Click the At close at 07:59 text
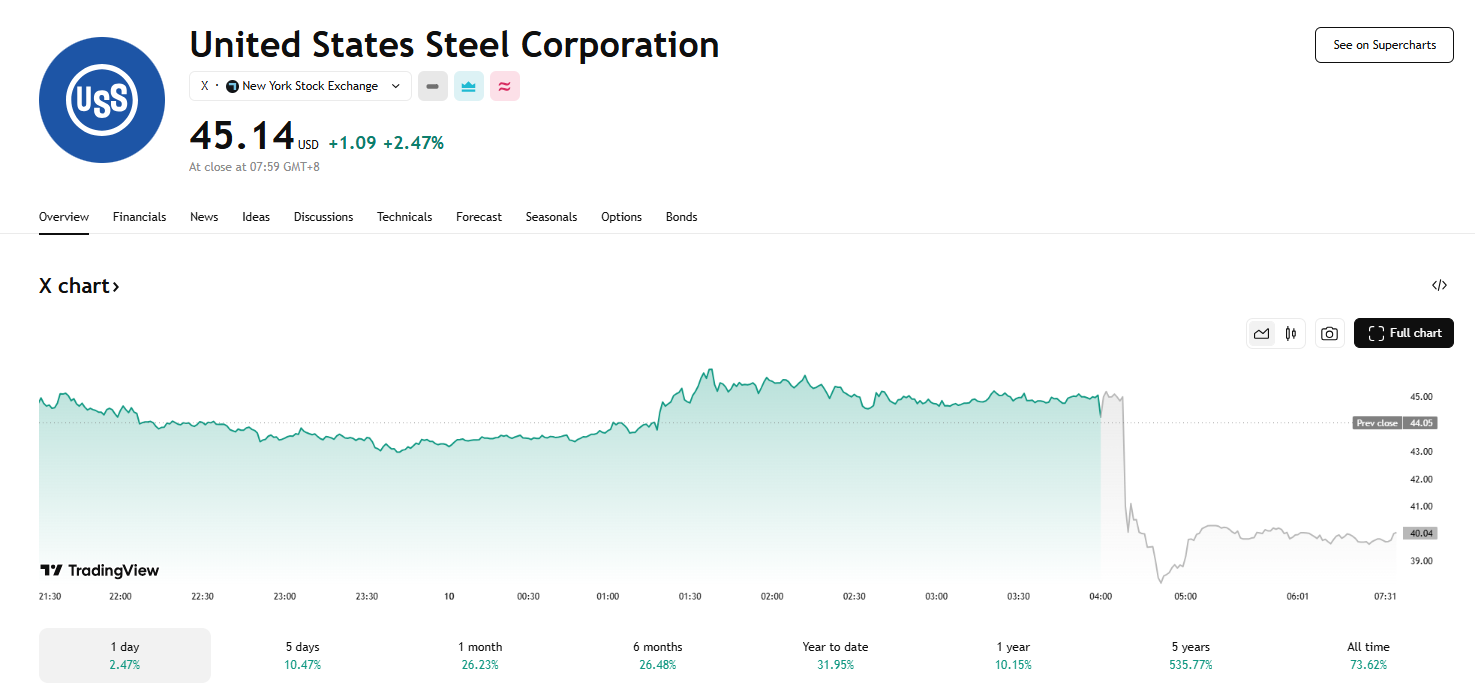The height and width of the screenshot is (697, 1475). pos(254,167)
